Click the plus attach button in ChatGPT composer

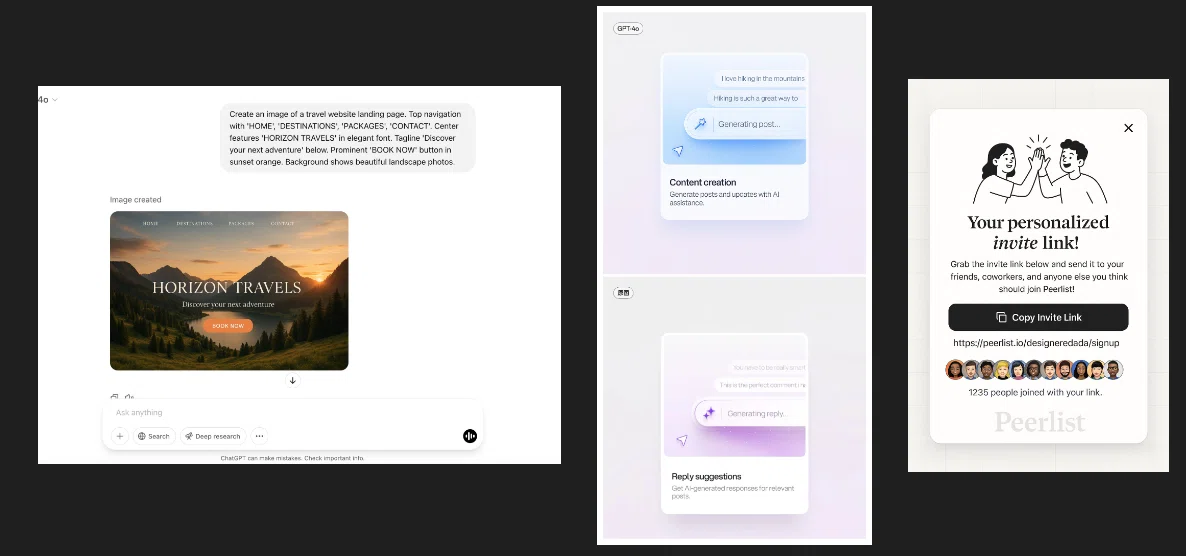click(120, 436)
